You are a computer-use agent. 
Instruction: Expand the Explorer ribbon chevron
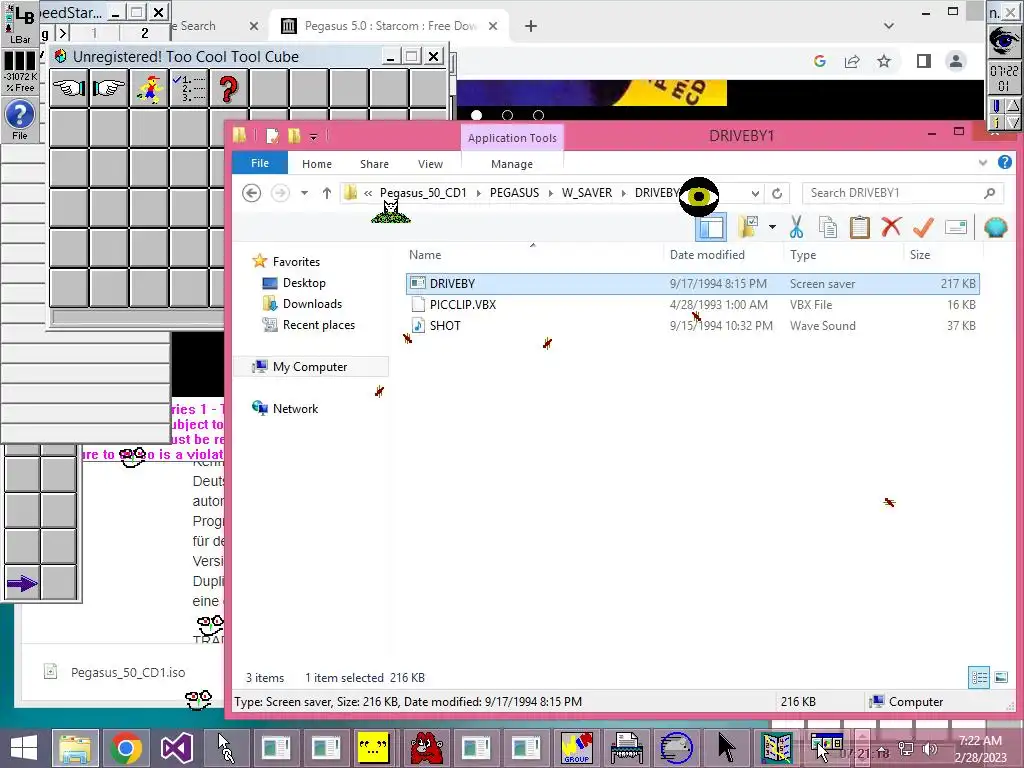point(983,163)
